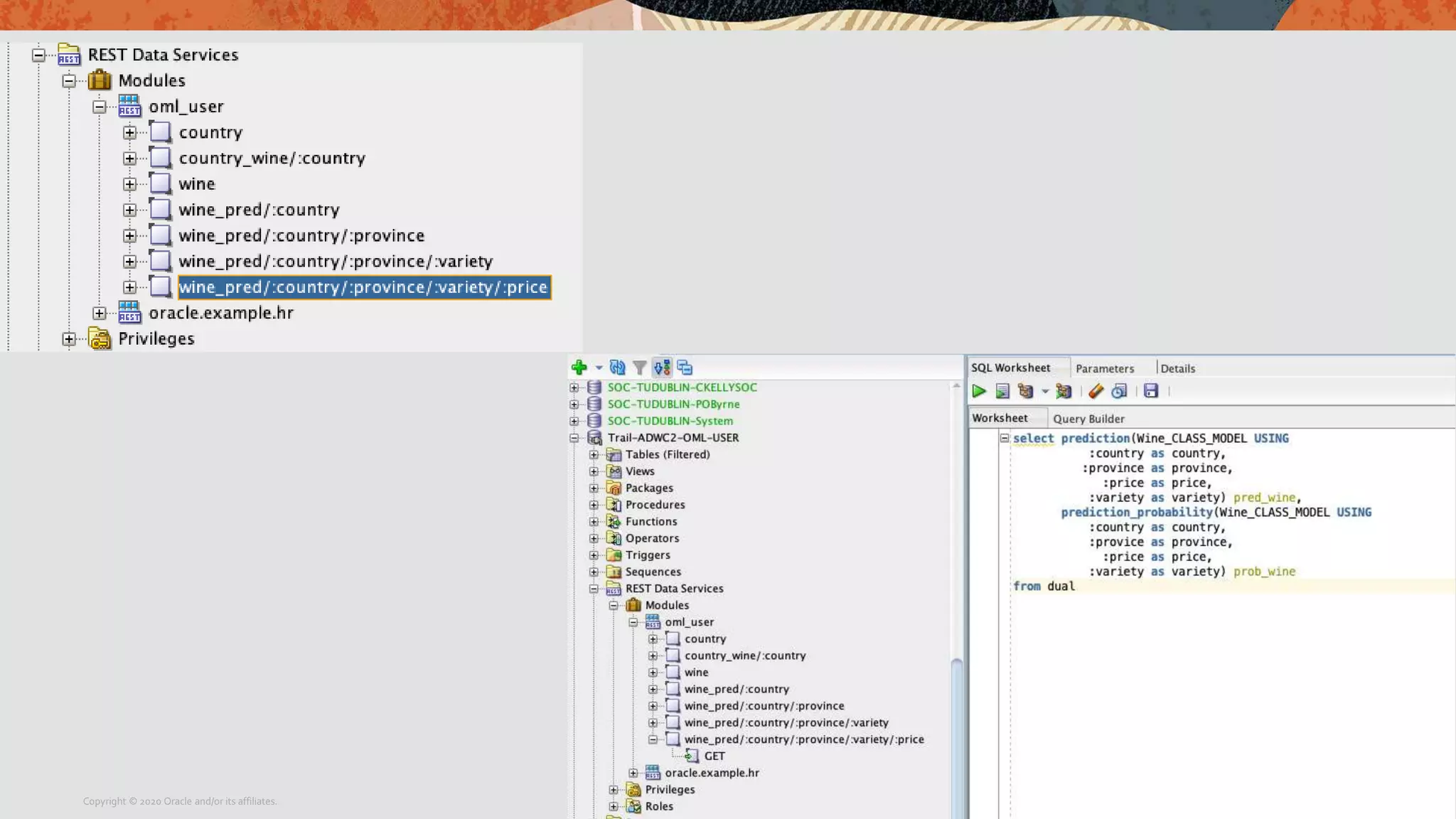Toggle the connections tree sort icon
1456x819 pixels.
pos(662,368)
